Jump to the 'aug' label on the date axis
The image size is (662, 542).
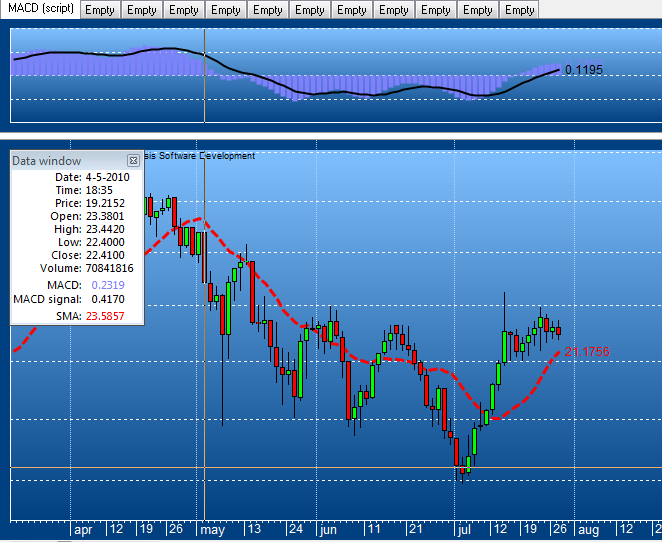588,529
